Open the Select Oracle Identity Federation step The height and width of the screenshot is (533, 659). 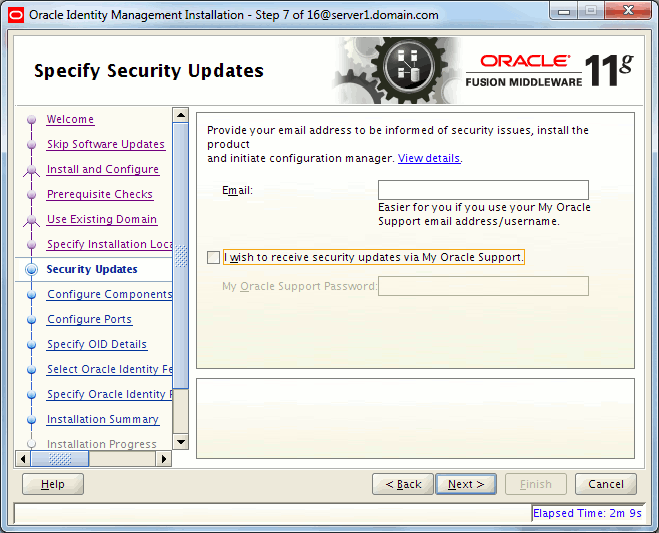pos(109,369)
